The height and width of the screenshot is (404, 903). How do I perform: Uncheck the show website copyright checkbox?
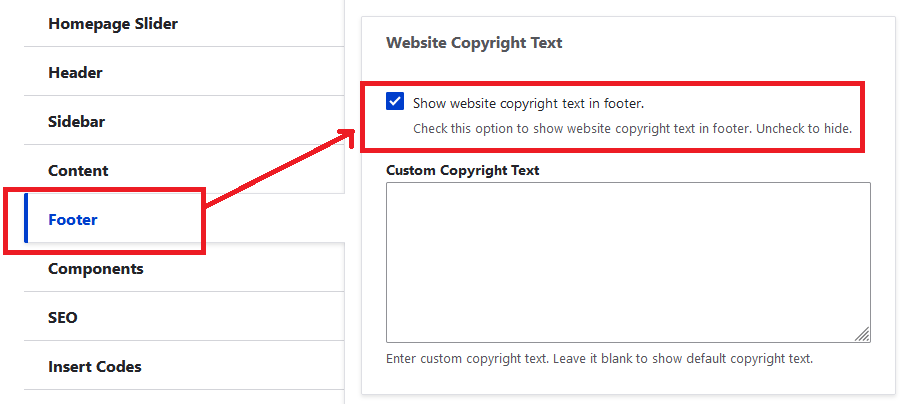(395, 102)
